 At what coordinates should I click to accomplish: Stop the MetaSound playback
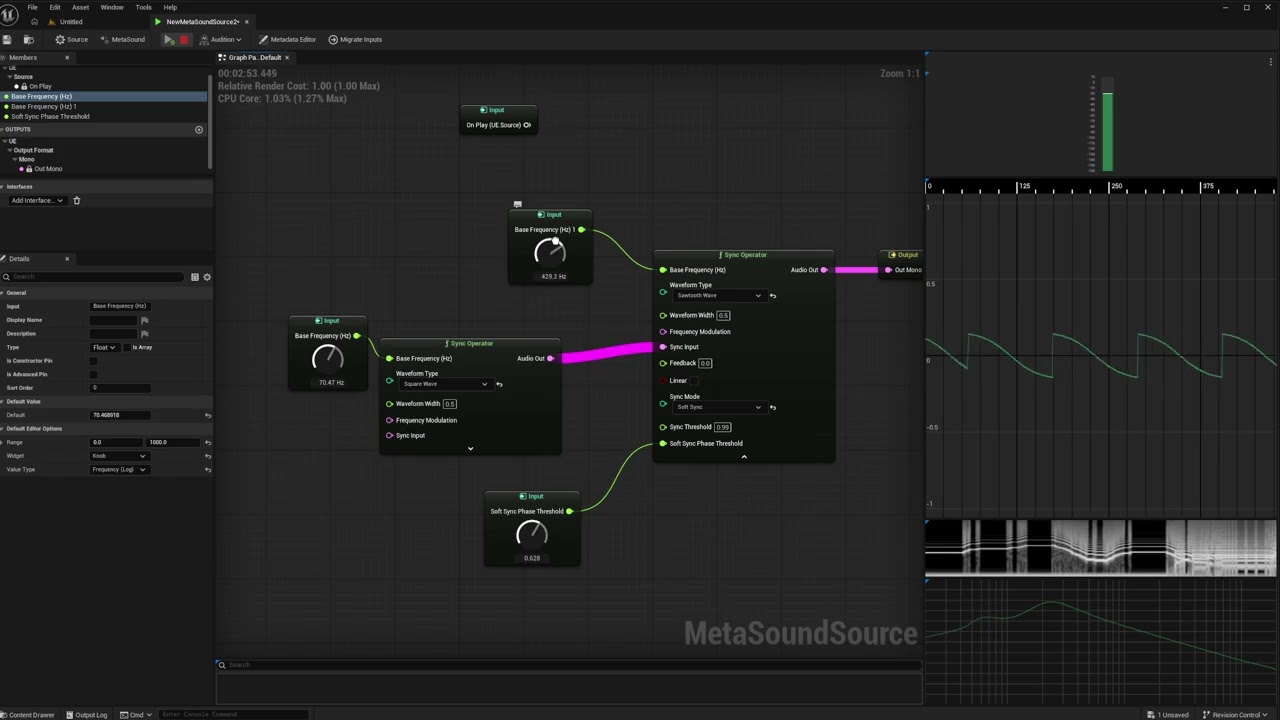[x=184, y=40]
